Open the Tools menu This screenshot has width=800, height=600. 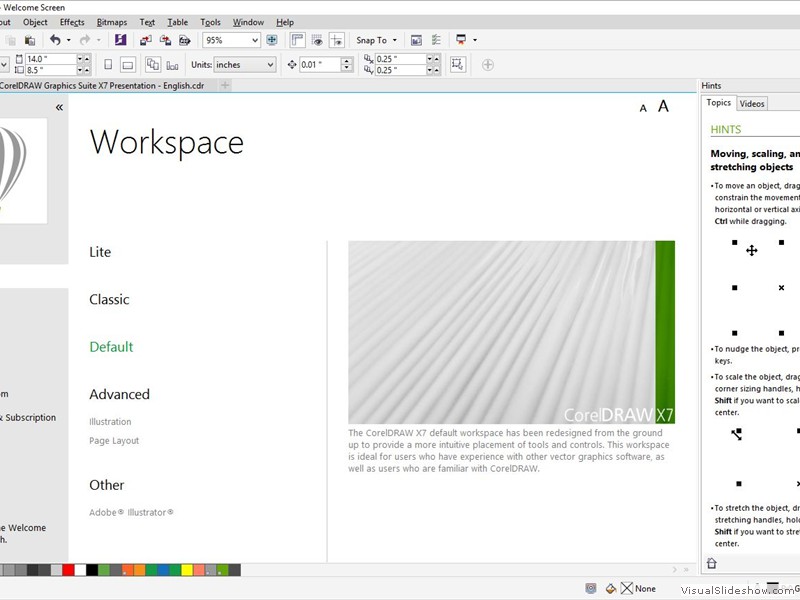pyautogui.click(x=210, y=22)
